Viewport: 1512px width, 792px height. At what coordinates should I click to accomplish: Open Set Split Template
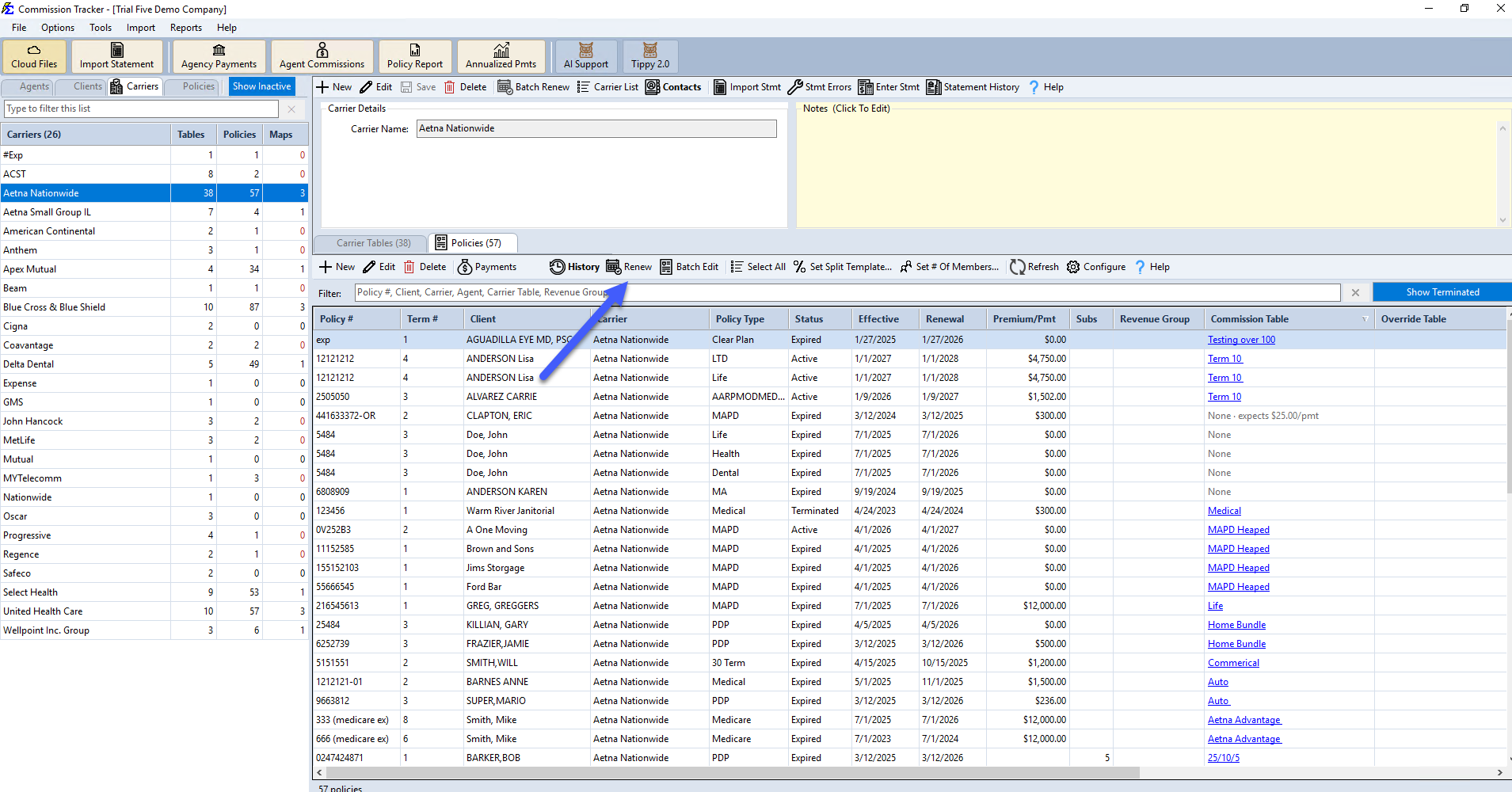click(x=843, y=267)
